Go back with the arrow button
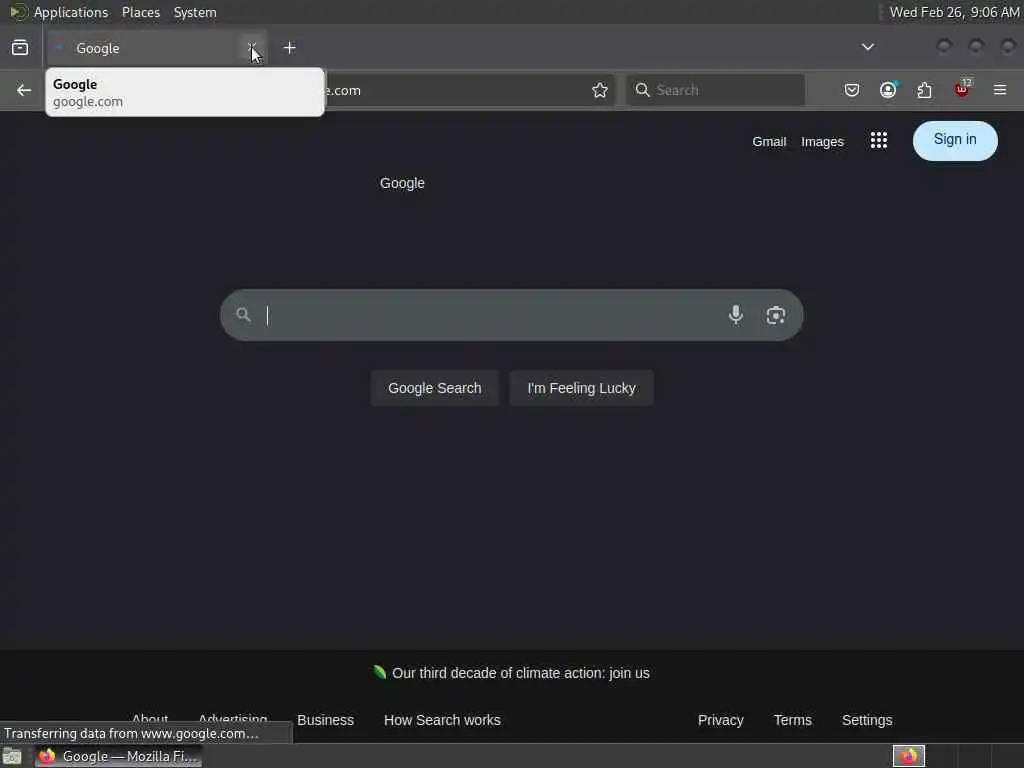Screen dimensions: 1024x768 [24, 90]
